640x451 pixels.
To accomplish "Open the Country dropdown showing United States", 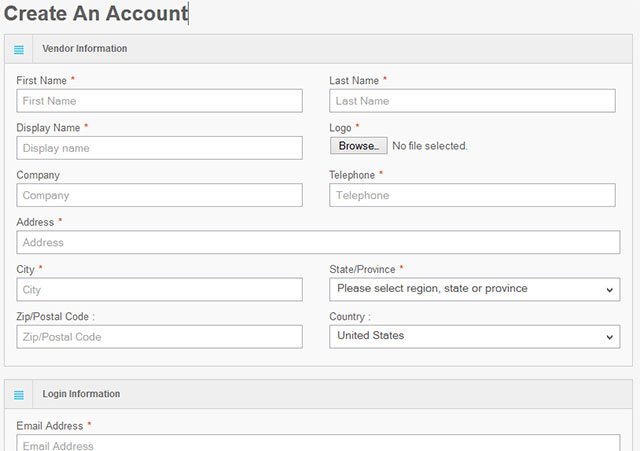I will tap(475, 337).
